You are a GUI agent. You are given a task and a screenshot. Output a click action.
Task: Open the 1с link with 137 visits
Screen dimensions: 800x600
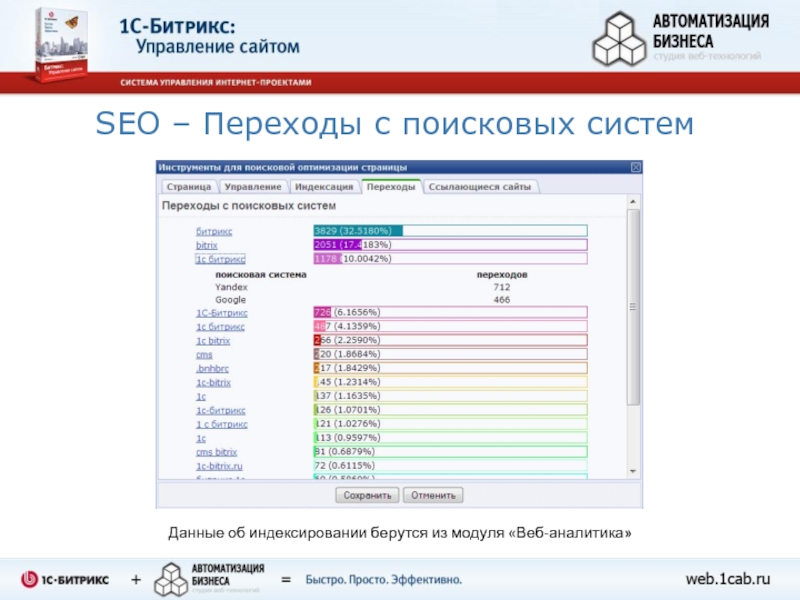click(x=201, y=396)
